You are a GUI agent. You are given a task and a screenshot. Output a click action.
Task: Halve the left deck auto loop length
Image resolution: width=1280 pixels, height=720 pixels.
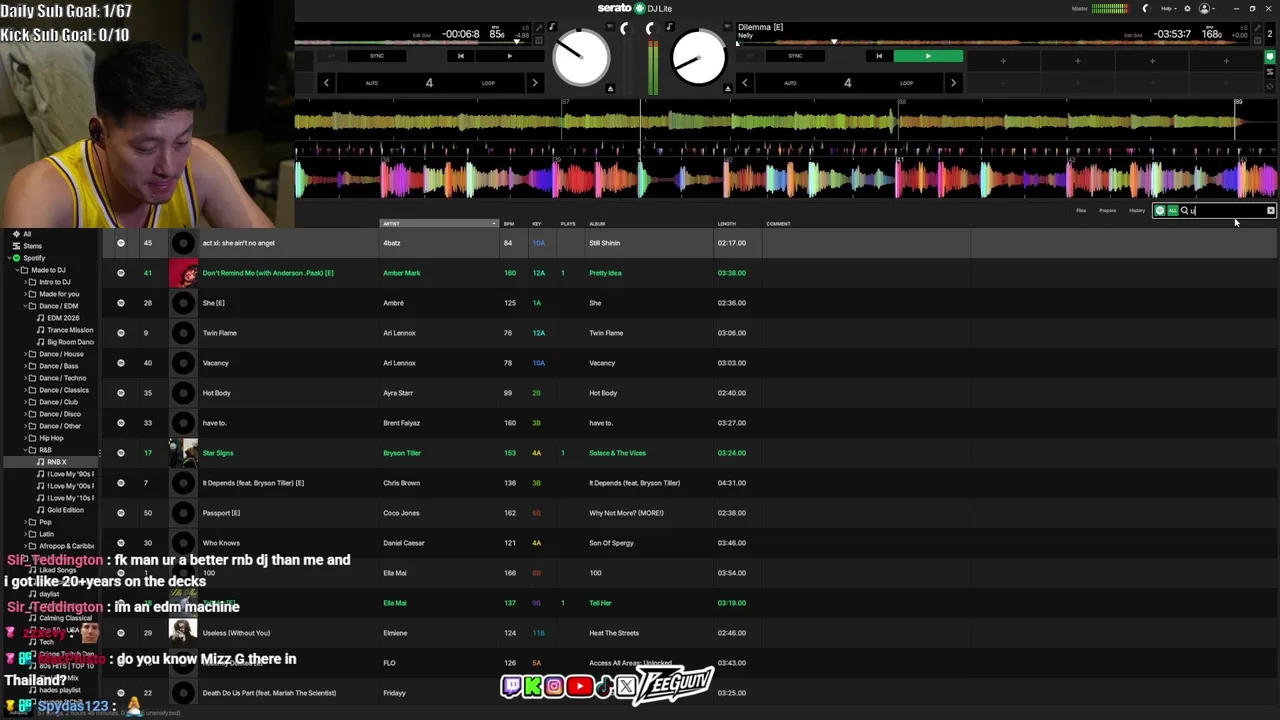tap(326, 83)
